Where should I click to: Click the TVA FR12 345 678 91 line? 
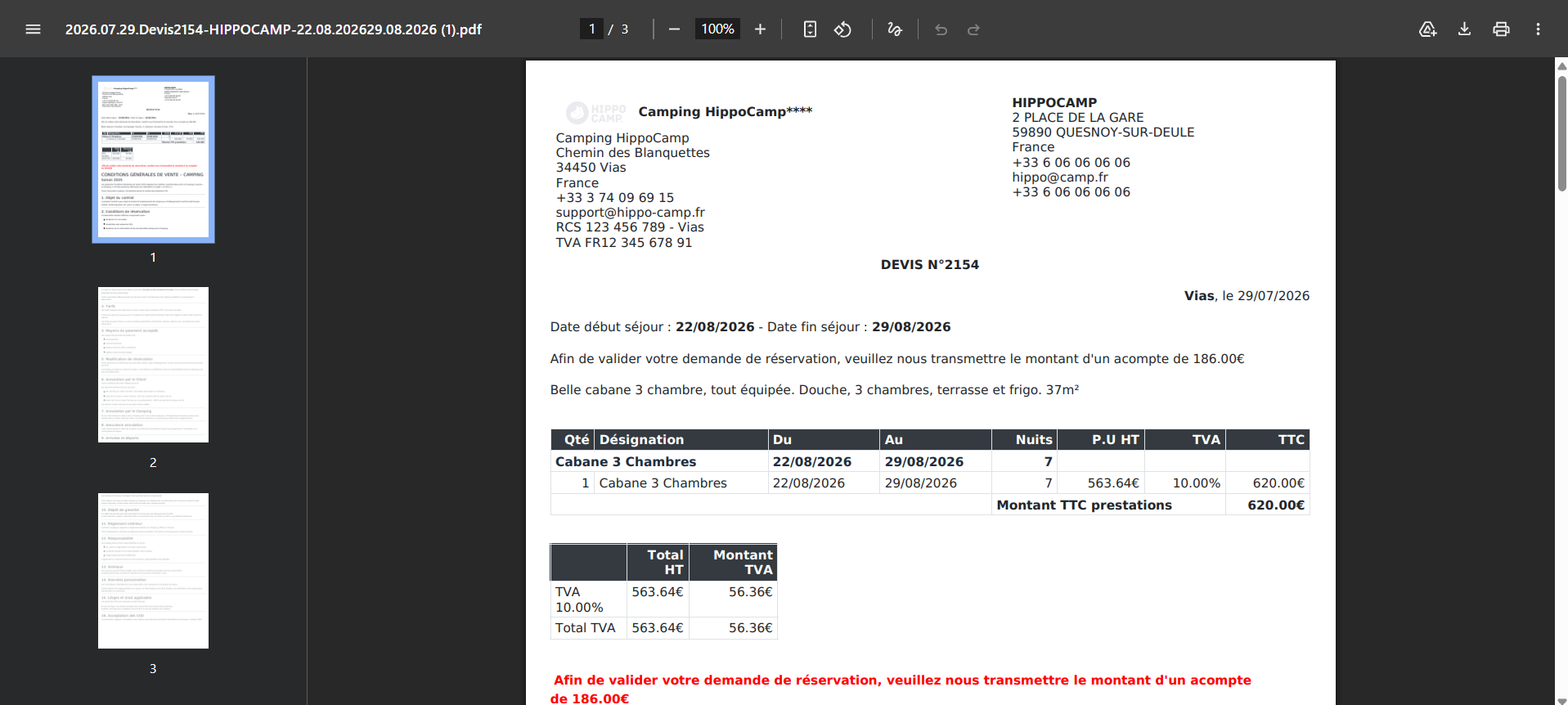624,243
